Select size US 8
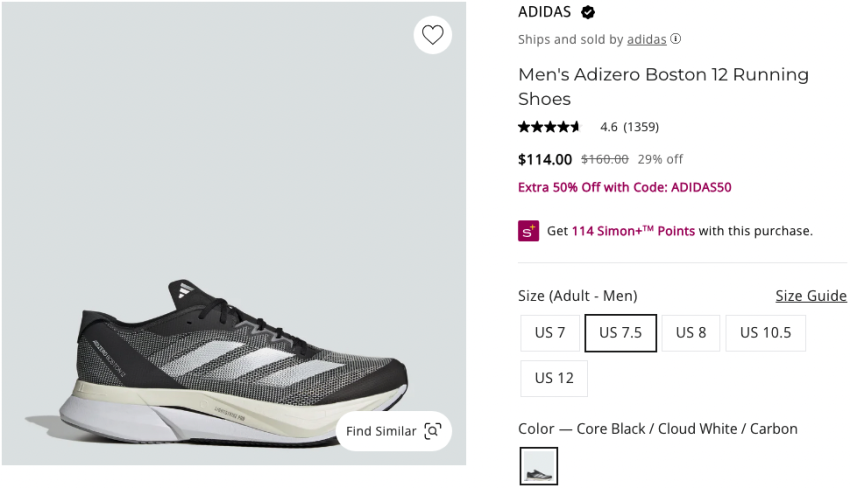 coord(690,333)
